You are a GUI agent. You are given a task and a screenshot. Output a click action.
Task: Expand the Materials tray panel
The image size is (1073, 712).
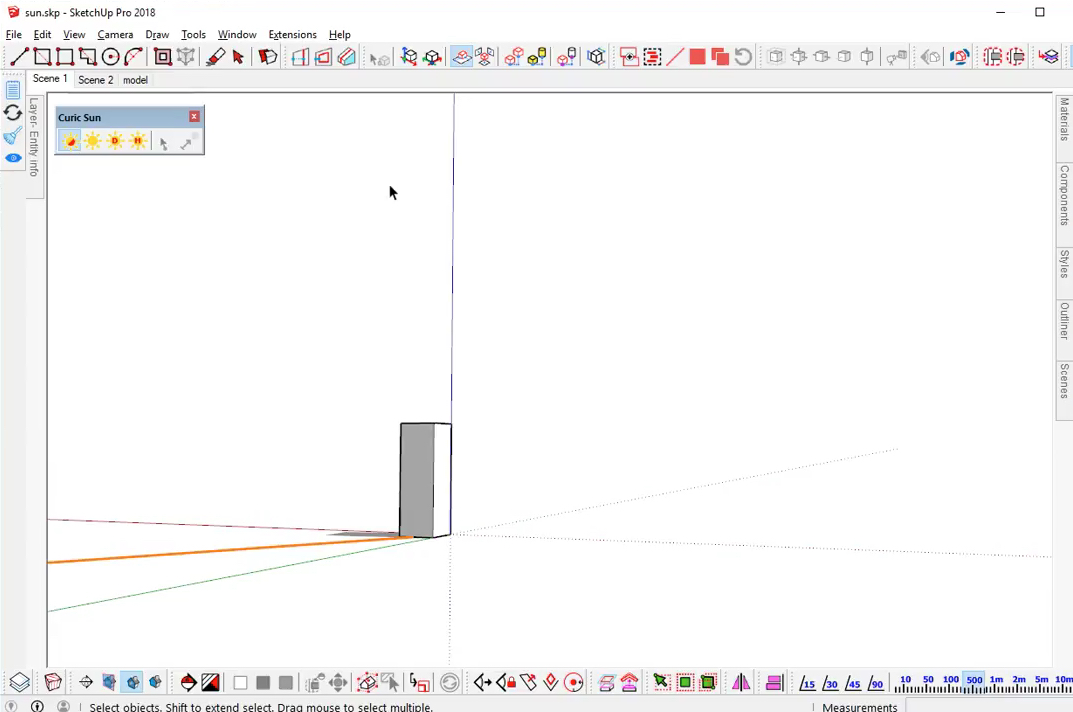coord(1064,120)
